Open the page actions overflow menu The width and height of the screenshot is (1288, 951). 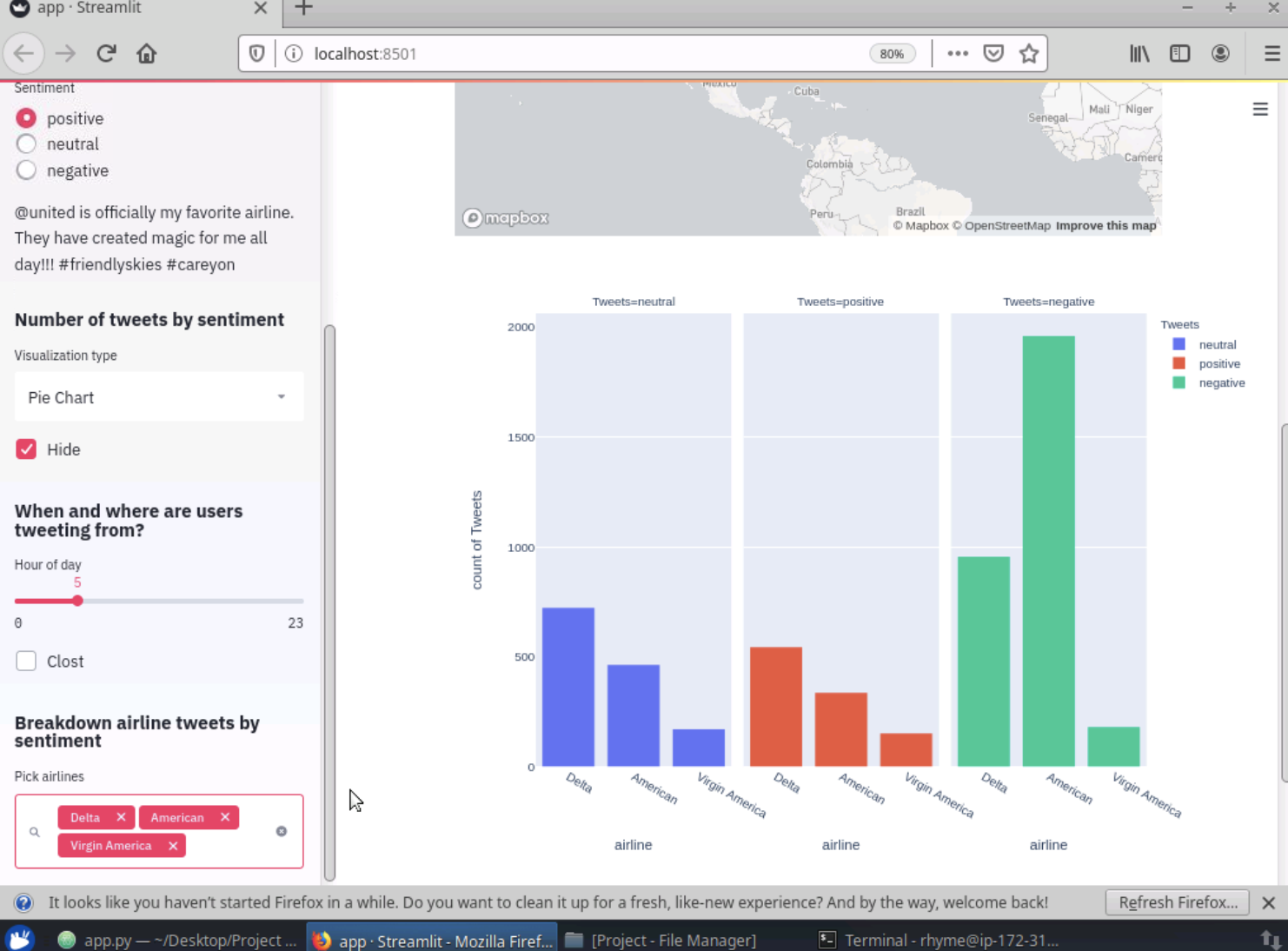(x=957, y=53)
